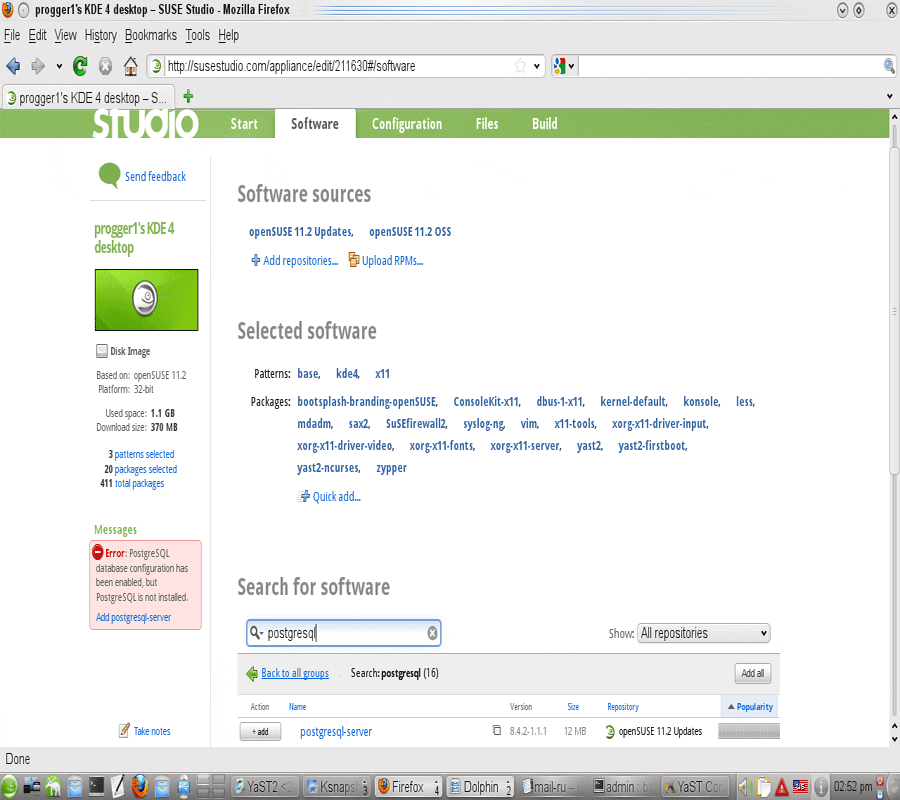This screenshot has height=800, width=900.
Task: Open the search engine selector dropdown
Action: point(564,66)
